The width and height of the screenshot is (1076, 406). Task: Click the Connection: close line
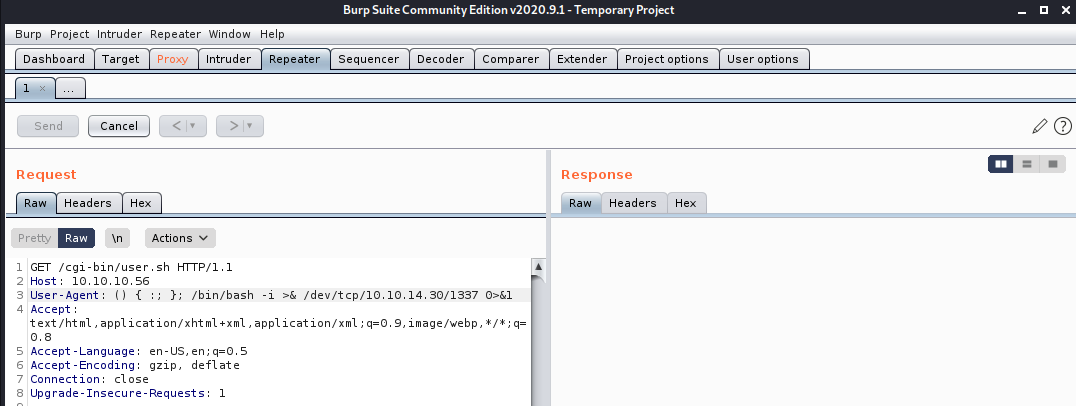(x=89, y=379)
